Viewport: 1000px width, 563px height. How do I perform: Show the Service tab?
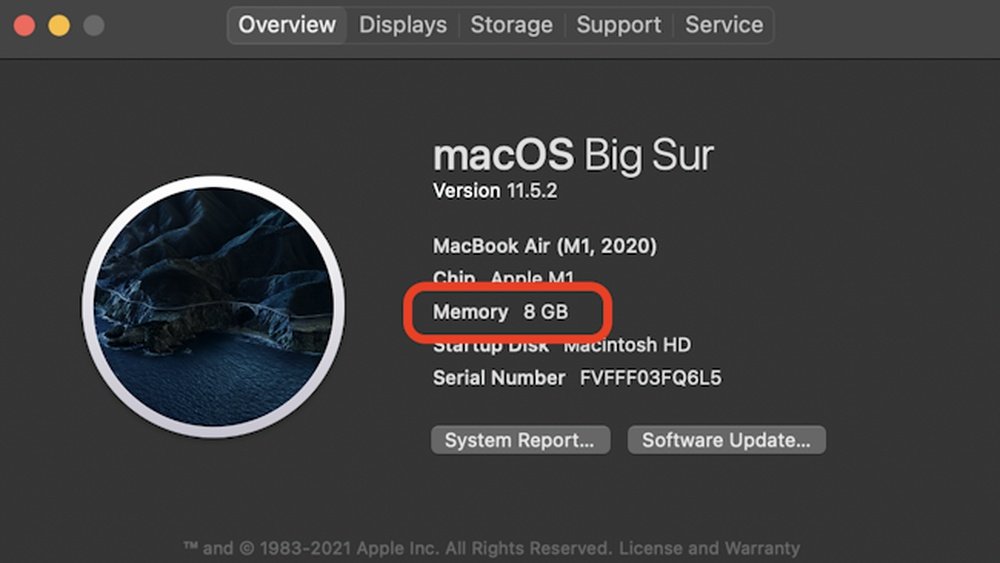(724, 25)
